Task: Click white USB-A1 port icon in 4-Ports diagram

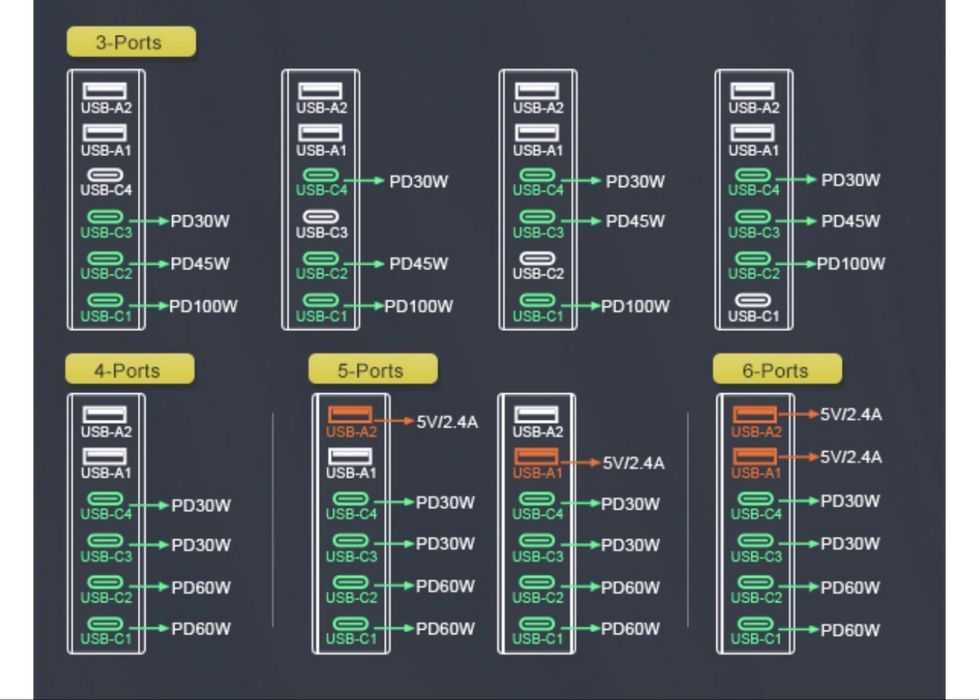Action: point(105,456)
